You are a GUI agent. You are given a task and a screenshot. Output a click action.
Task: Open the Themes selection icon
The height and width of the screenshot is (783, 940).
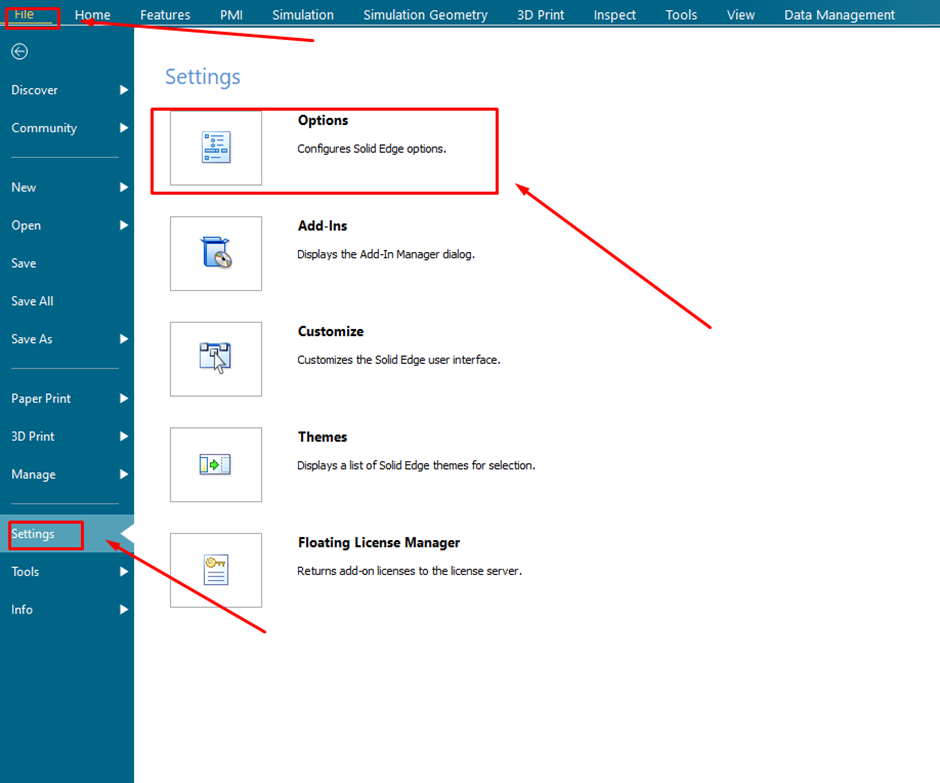point(216,464)
